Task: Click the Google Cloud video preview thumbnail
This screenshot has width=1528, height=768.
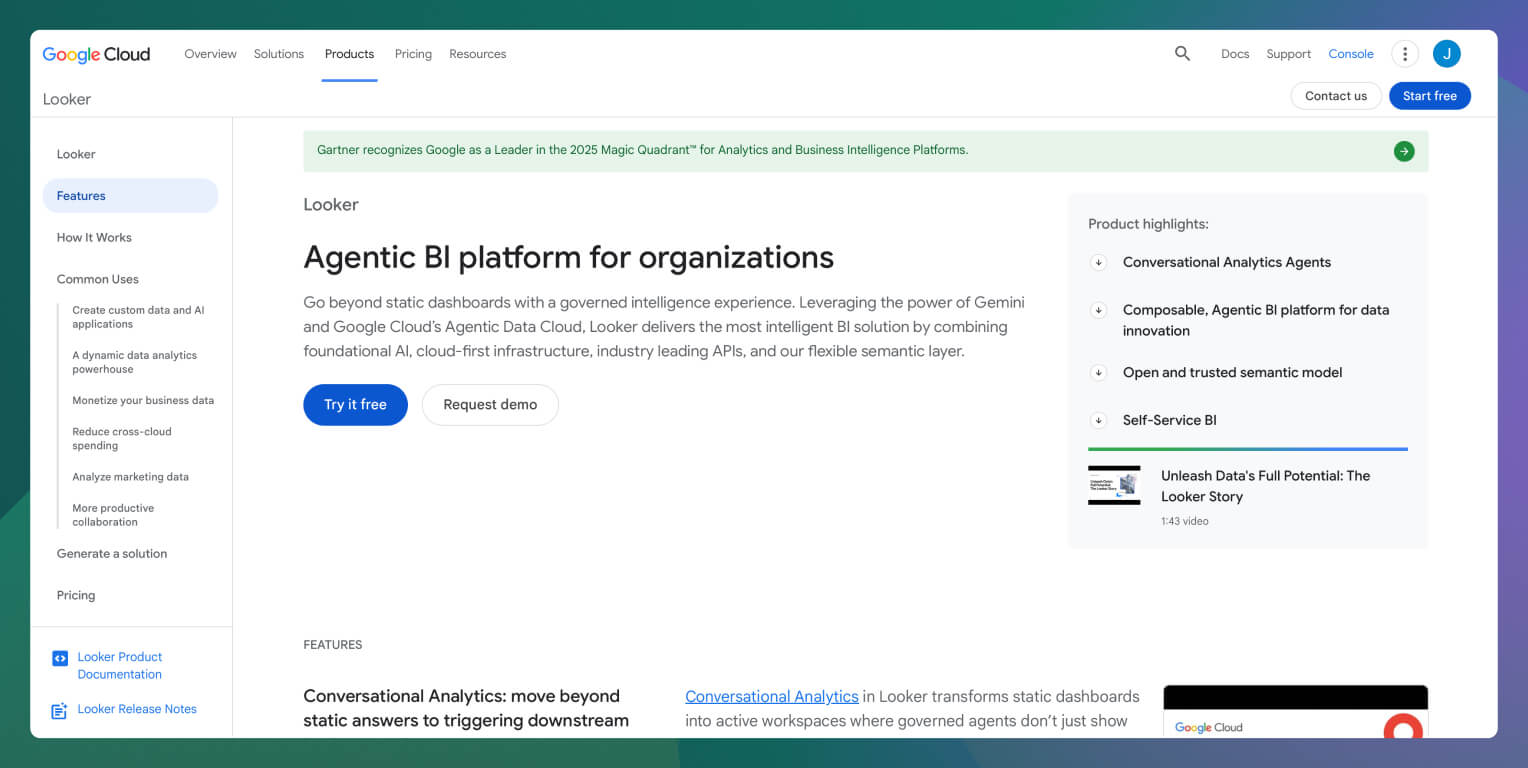Action: click(1295, 711)
